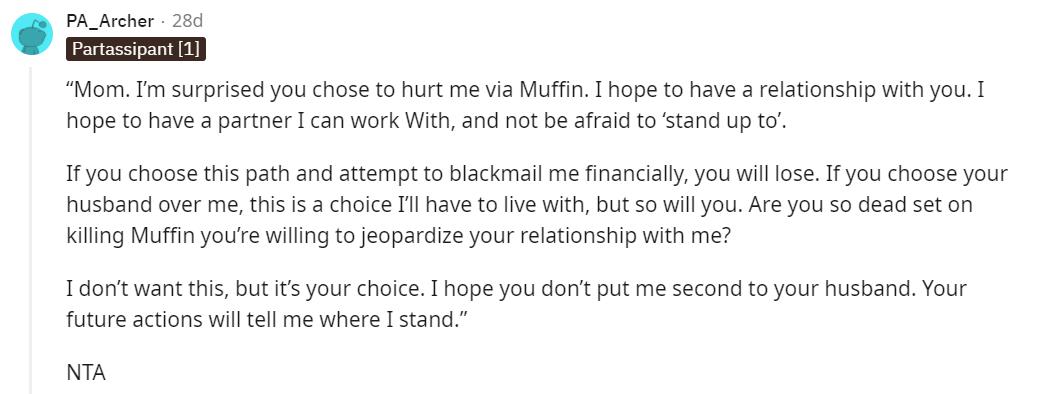Click the word "jeopardize" in second paragraph
This screenshot has width=1039, height=394.
coord(412,237)
